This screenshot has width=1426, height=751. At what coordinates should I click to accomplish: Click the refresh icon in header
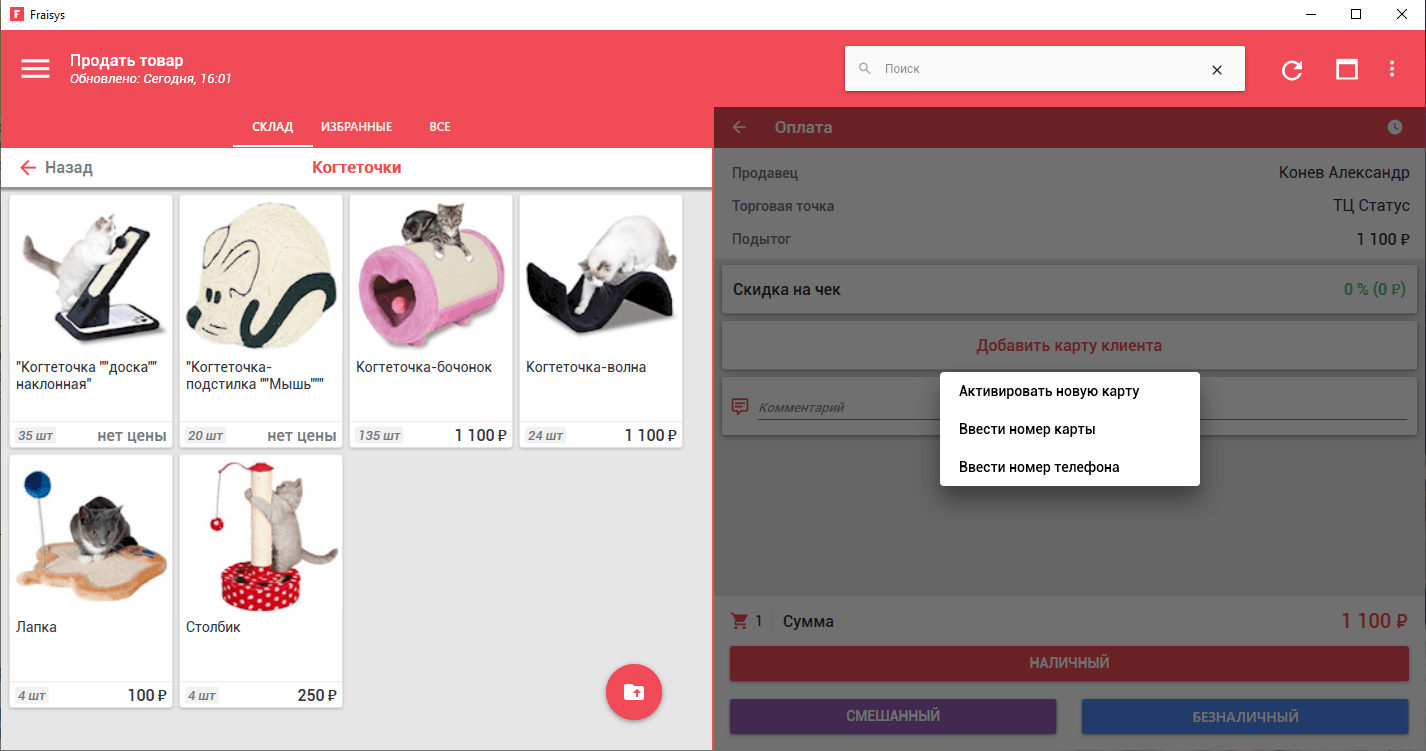(x=1292, y=70)
